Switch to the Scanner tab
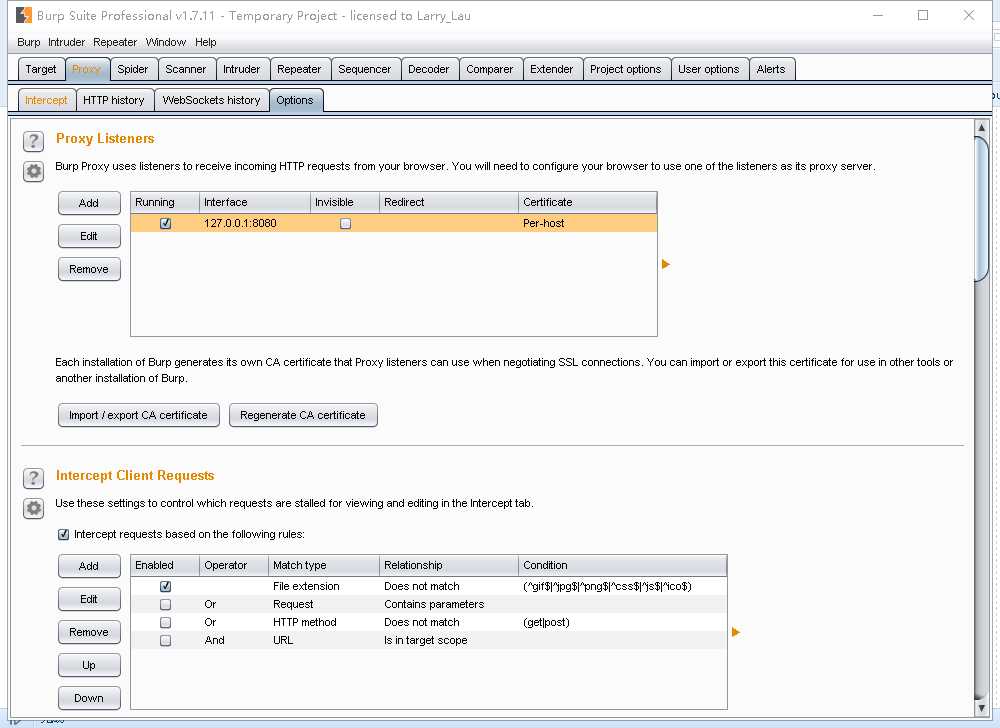This screenshot has height=728, width=1000. coord(186,69)
